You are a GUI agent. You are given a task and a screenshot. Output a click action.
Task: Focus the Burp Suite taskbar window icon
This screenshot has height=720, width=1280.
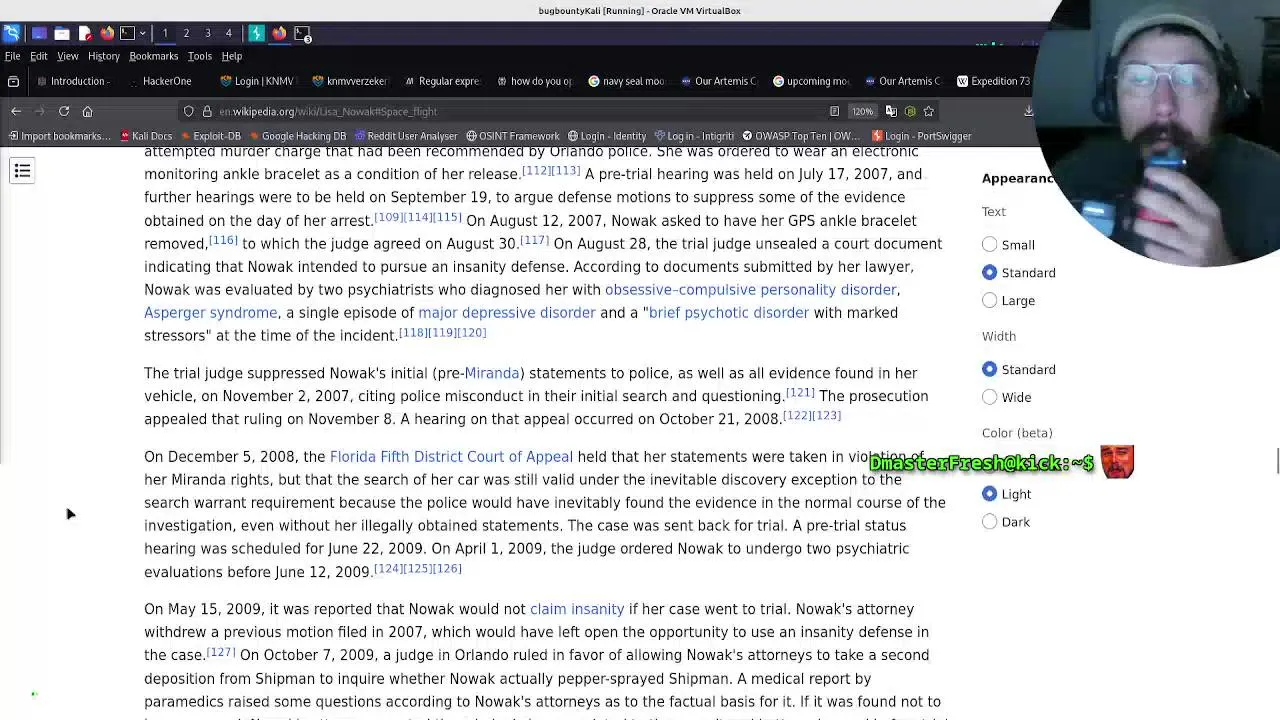pos(256,33)
